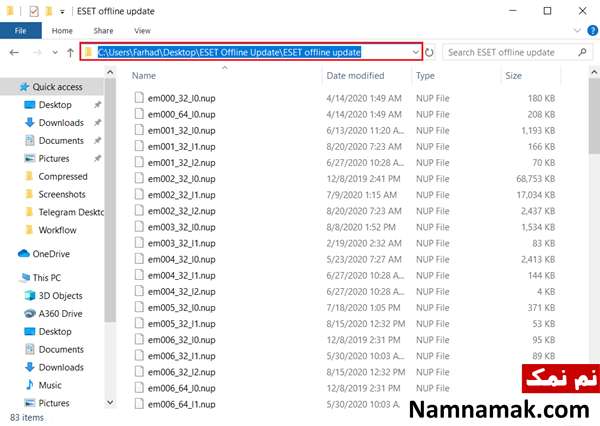Open the Share ribbon tab
Viewport: 600px width, 426px height.
pos(103,31)
